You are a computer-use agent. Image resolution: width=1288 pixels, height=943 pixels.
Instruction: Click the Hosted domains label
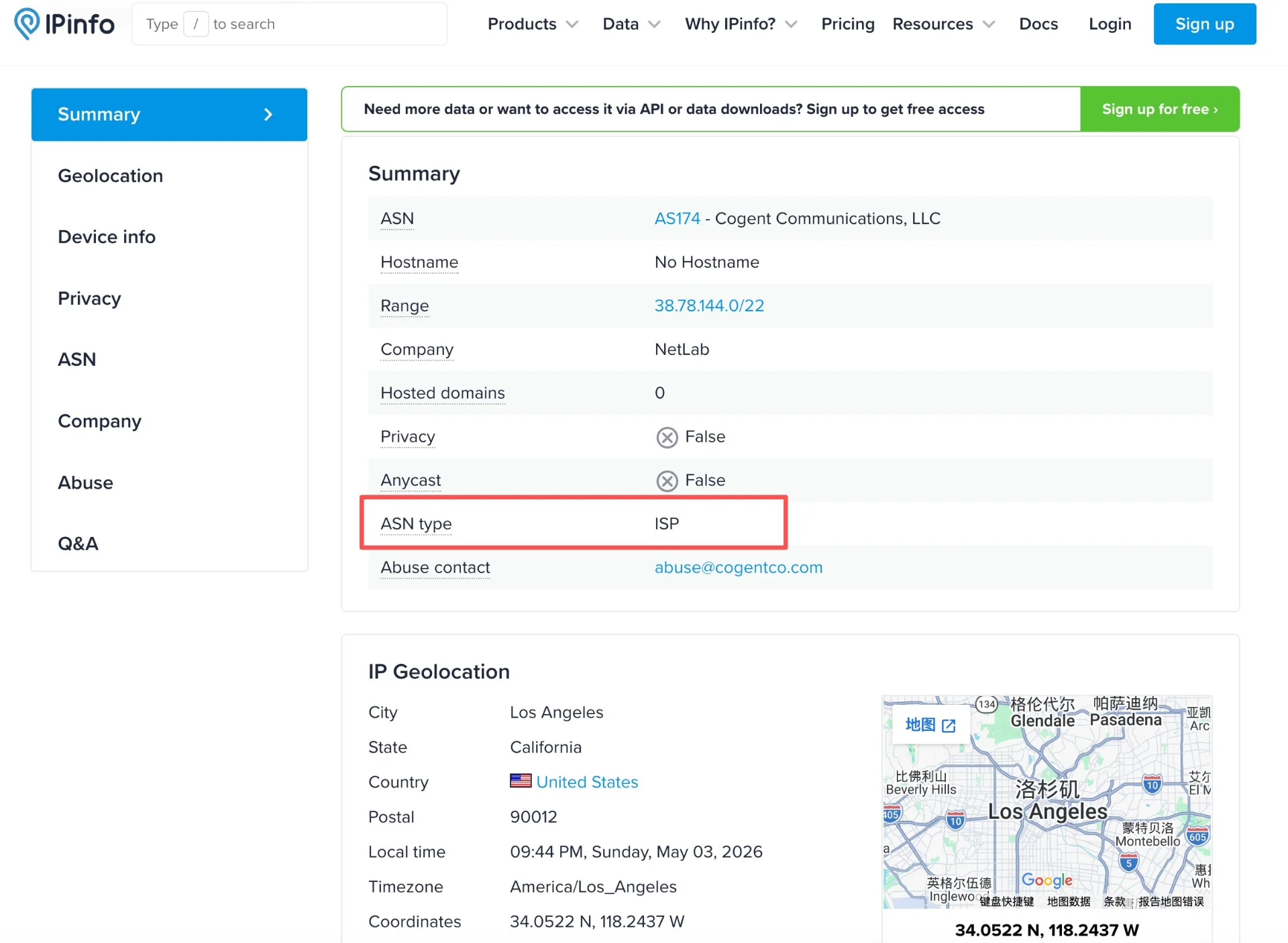click(x=443, y=393)
